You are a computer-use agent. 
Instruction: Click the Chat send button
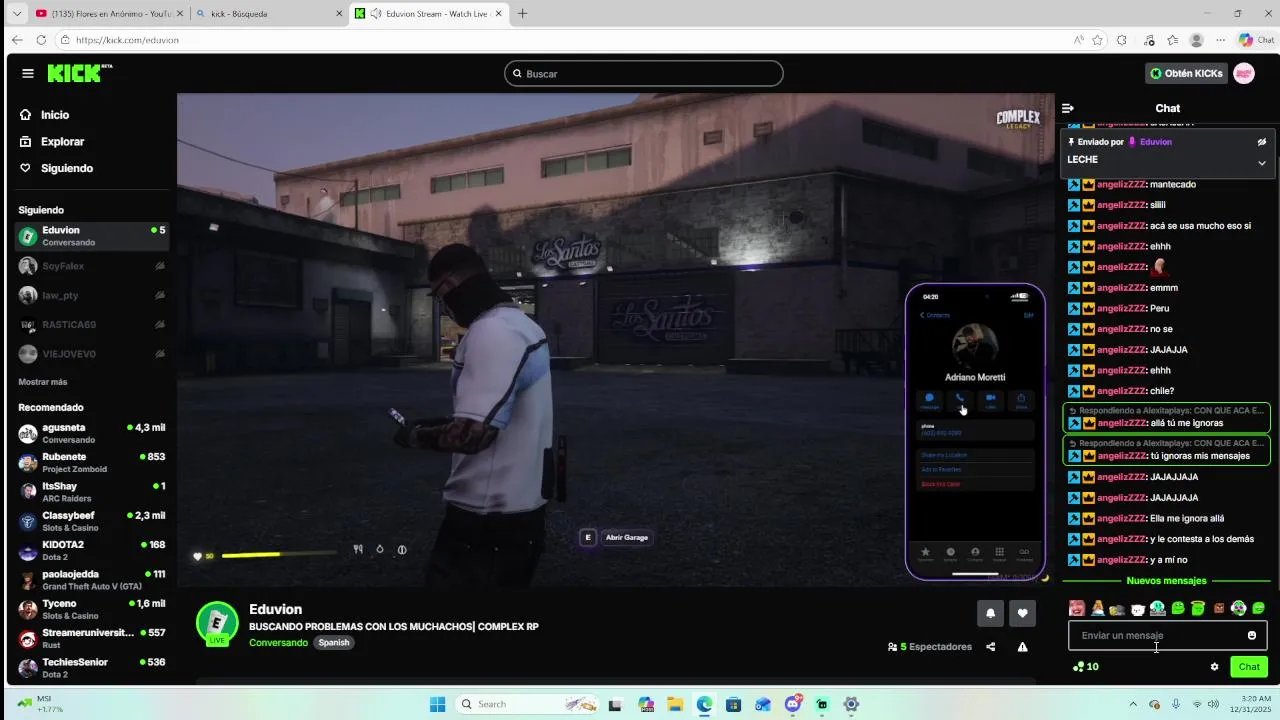[1249, 667]
